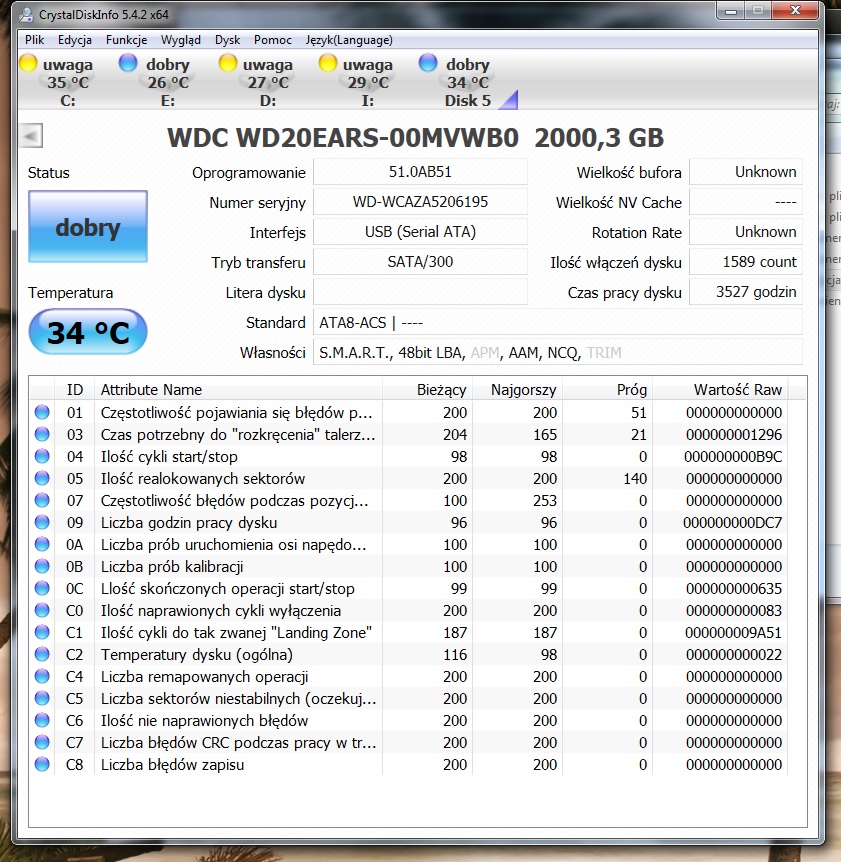The height and width of the screenshot is (862, 841).
Task: Click status orb of attribute C0
Action: (x=42, y=610)
